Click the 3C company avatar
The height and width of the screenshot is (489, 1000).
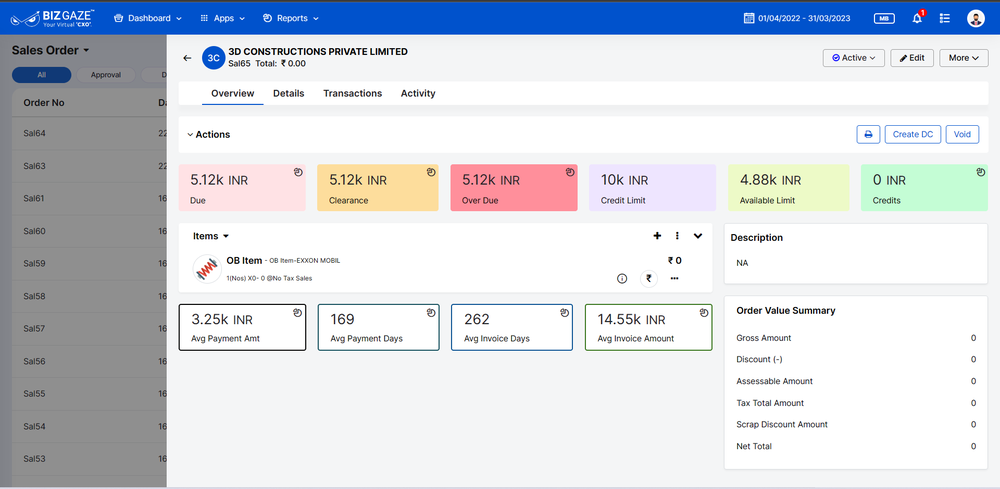(x=214, y=58)
